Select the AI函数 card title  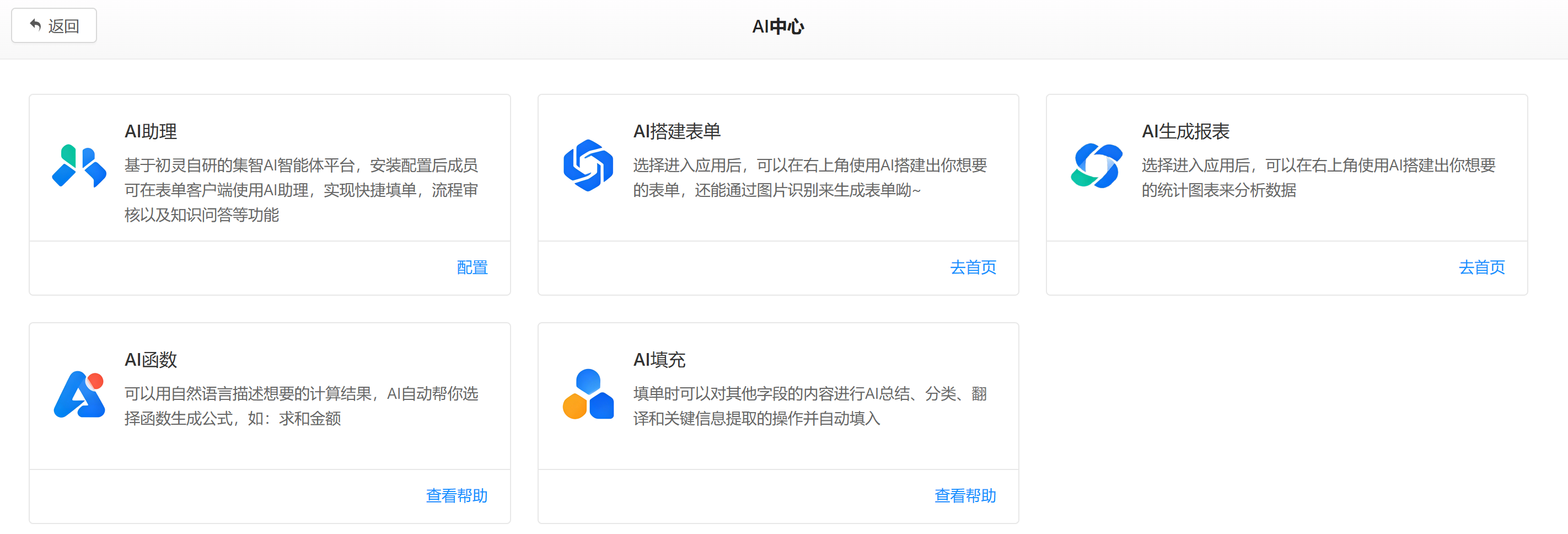click(x=151, y=360)
